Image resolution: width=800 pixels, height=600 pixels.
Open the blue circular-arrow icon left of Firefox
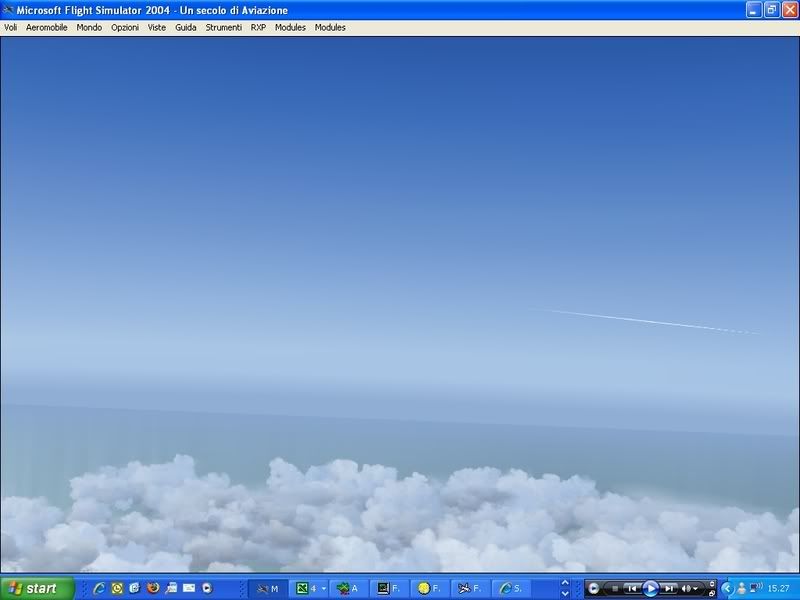click(x=135, y=588)
